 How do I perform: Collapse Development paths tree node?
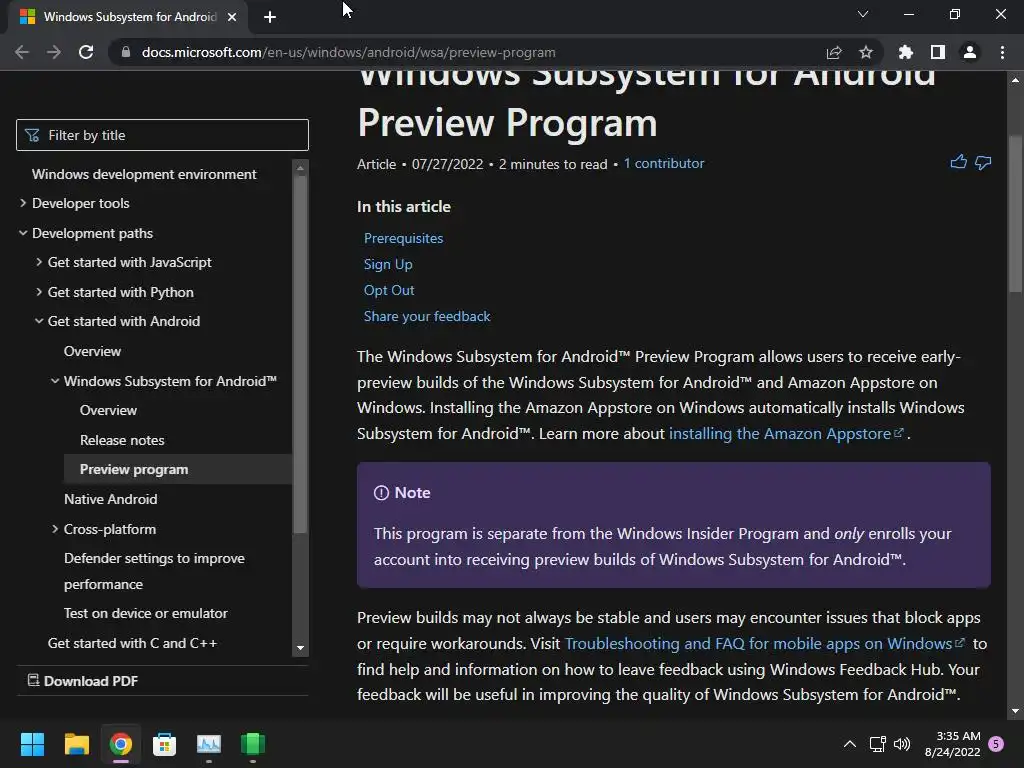pyautogui.click(x=23, y=233)
